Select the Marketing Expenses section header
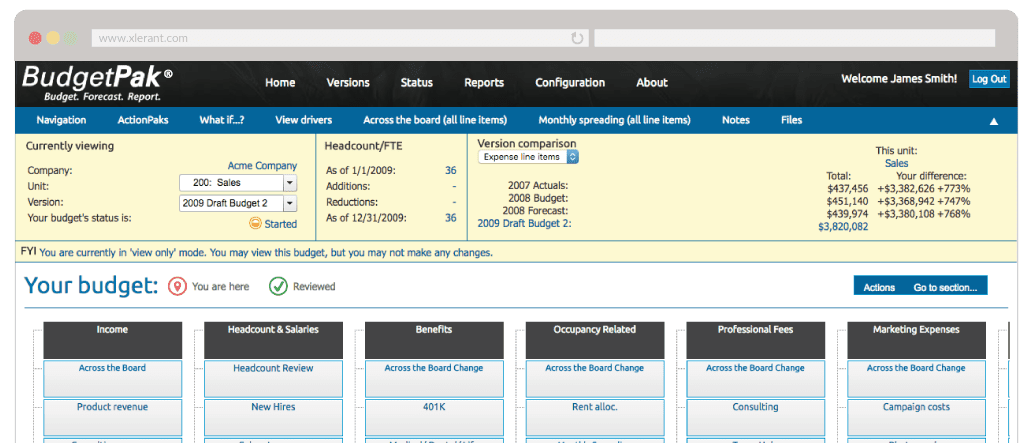Screen dimensions: 1029x443 (x=916, y=340)
